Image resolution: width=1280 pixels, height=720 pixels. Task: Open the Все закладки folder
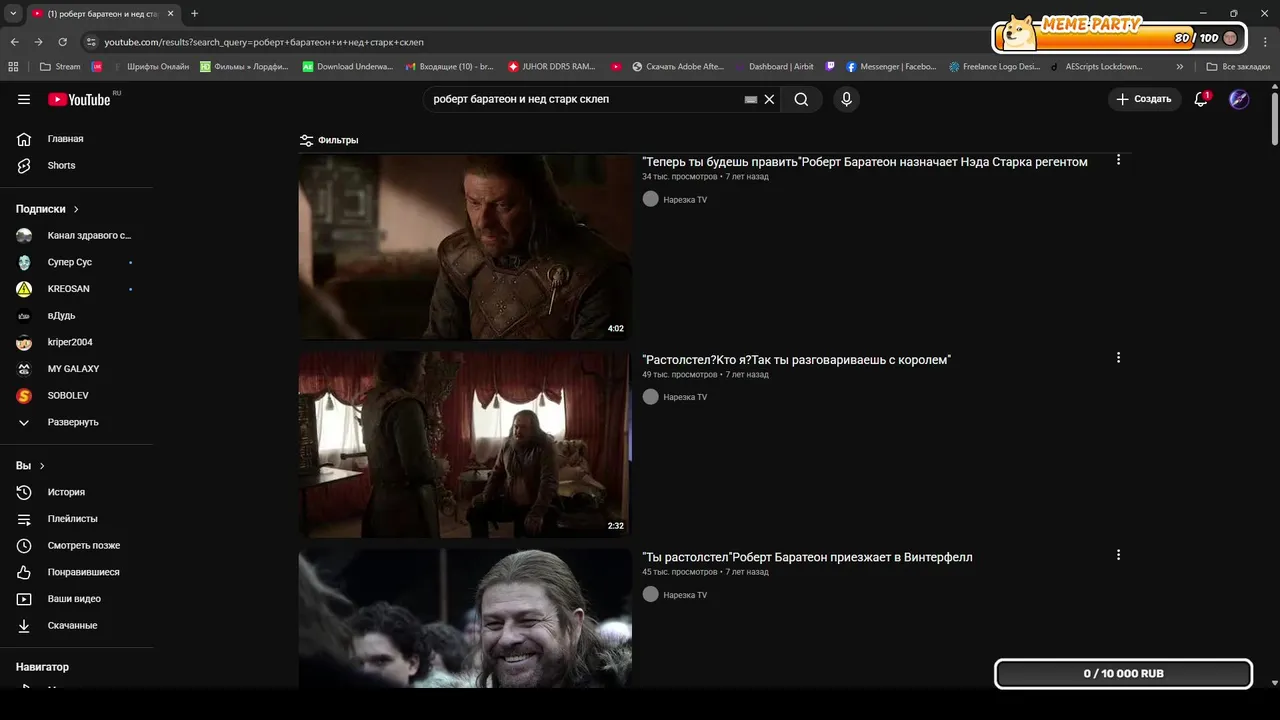tap(1238, 67)
